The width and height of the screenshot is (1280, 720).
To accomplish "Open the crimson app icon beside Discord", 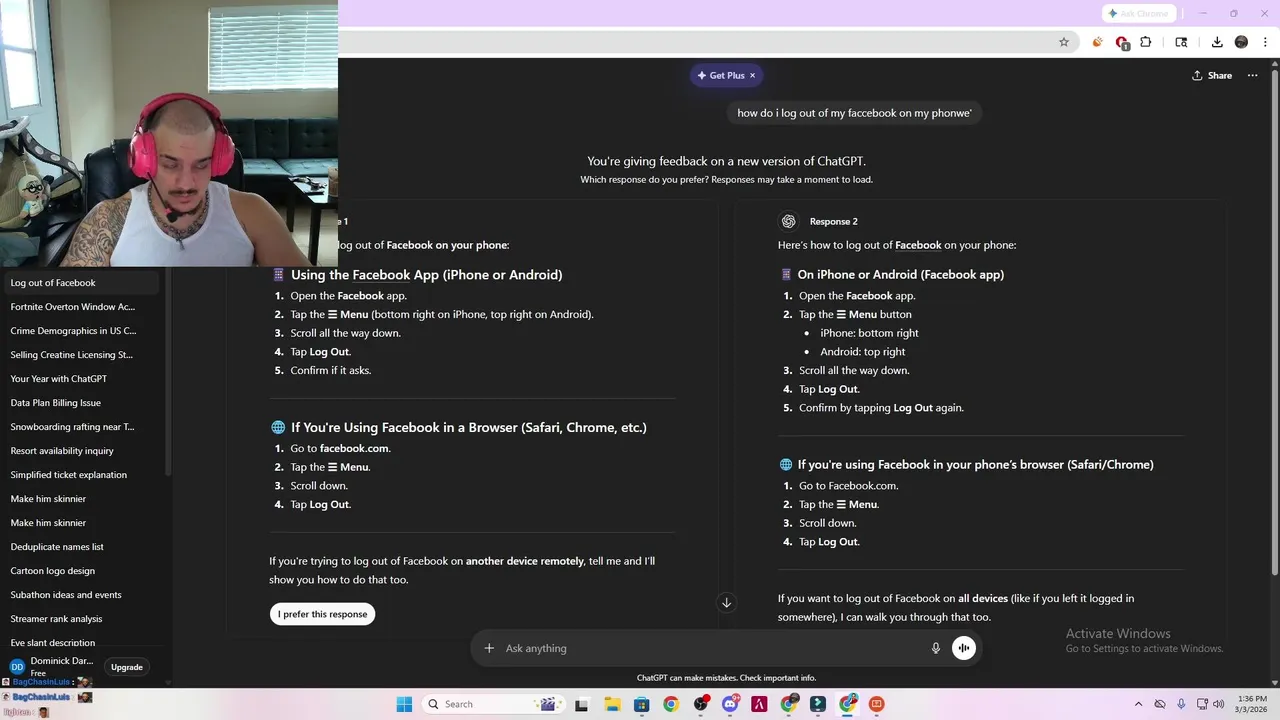I will pos(759,704).
